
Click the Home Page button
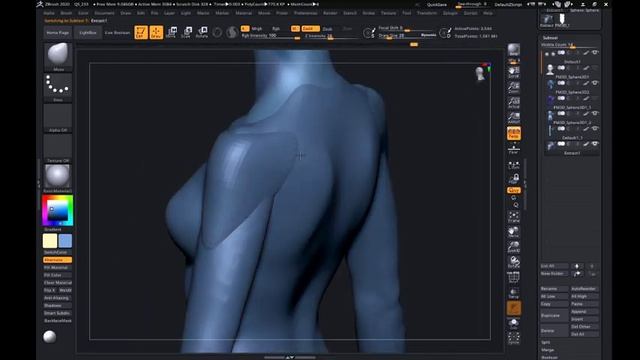(x=58, y=33)
